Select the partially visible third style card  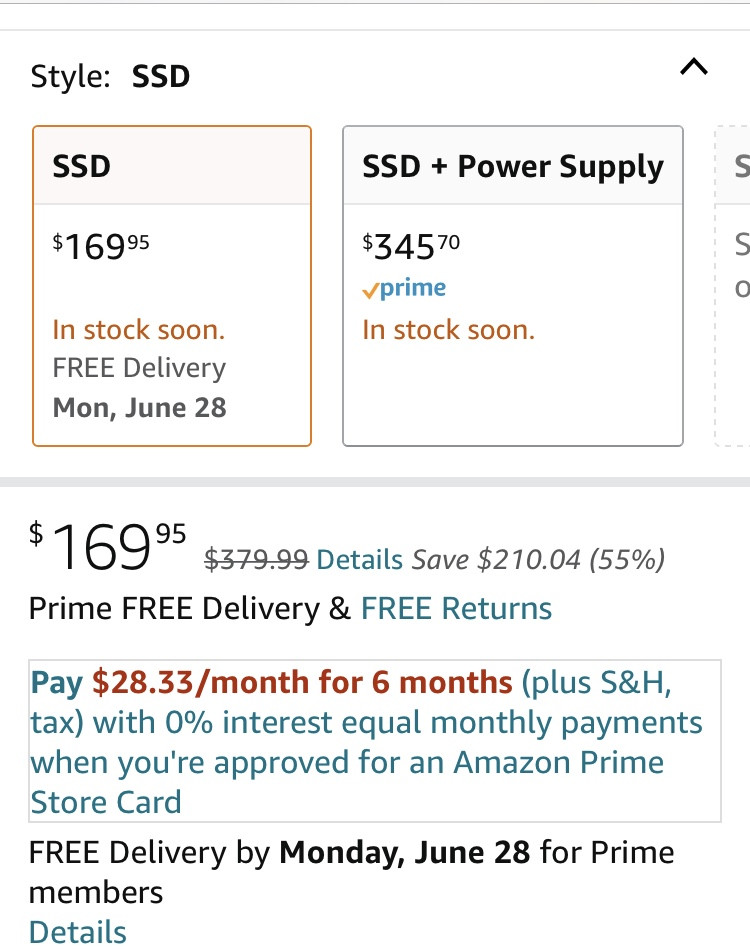click(x=732, y=286)
